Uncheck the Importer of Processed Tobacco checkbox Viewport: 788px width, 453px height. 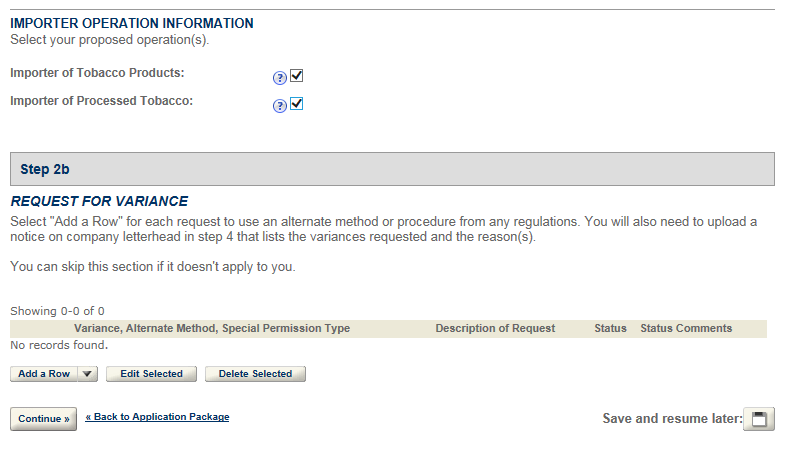(297, 104)
